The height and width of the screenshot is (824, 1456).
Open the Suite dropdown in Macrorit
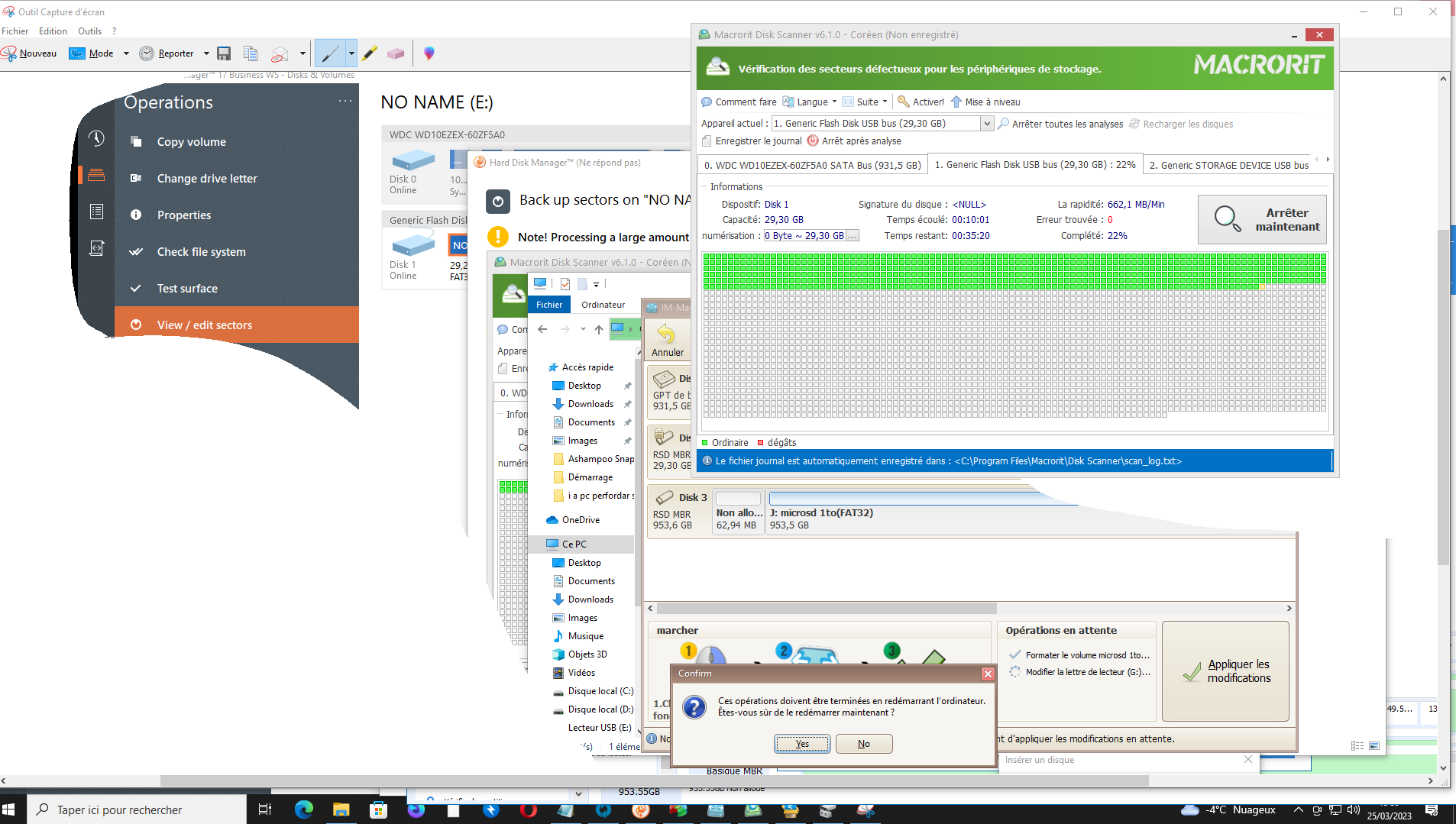(x=865, y=102)
